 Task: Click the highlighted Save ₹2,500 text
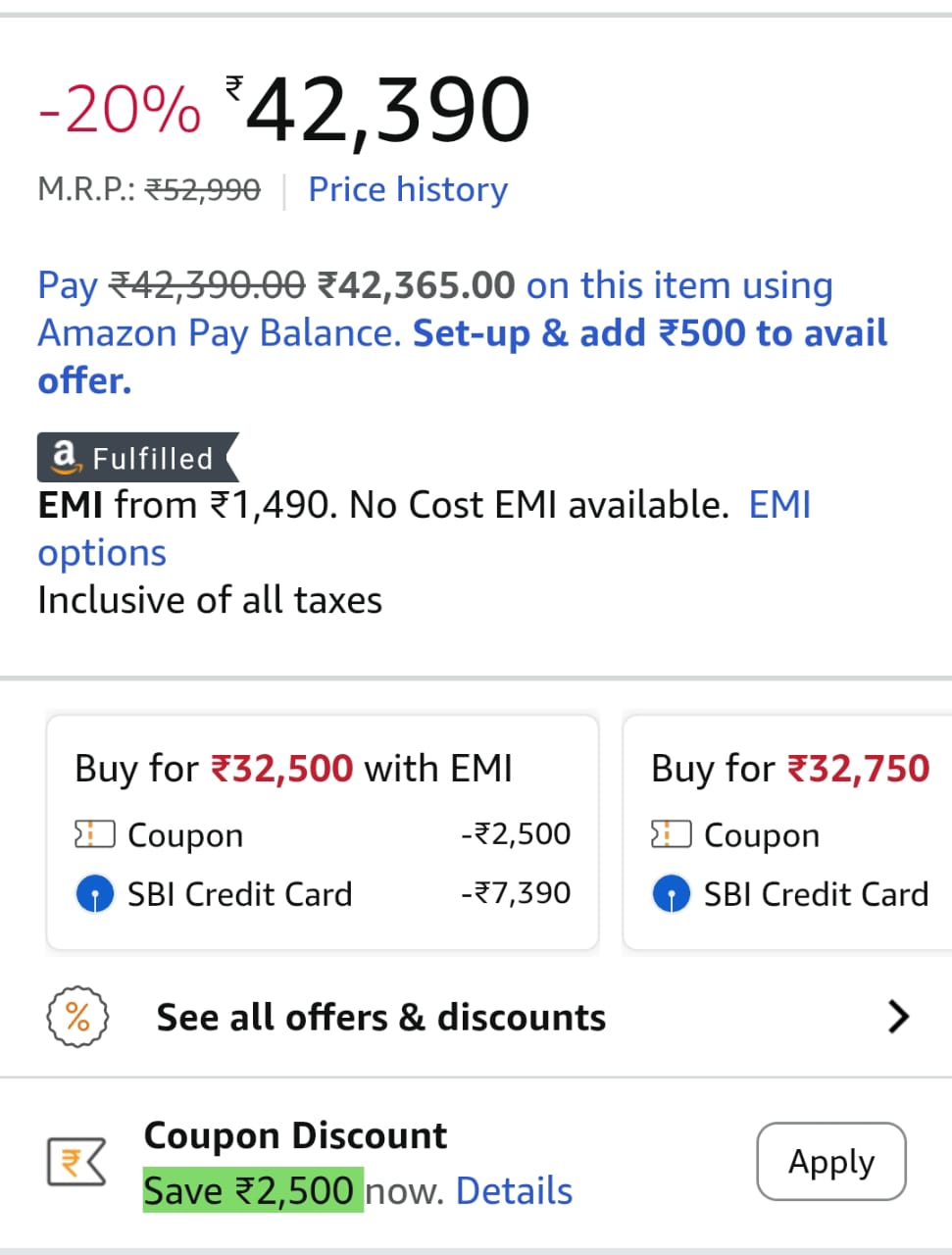click(x=251, y=1189)
